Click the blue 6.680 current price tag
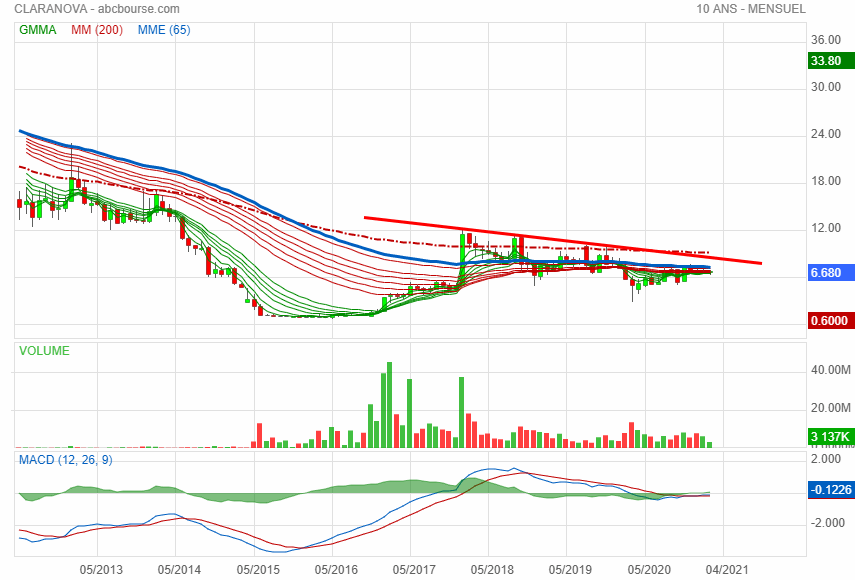This screenshot has height=580, width=855. pos(831,273)
